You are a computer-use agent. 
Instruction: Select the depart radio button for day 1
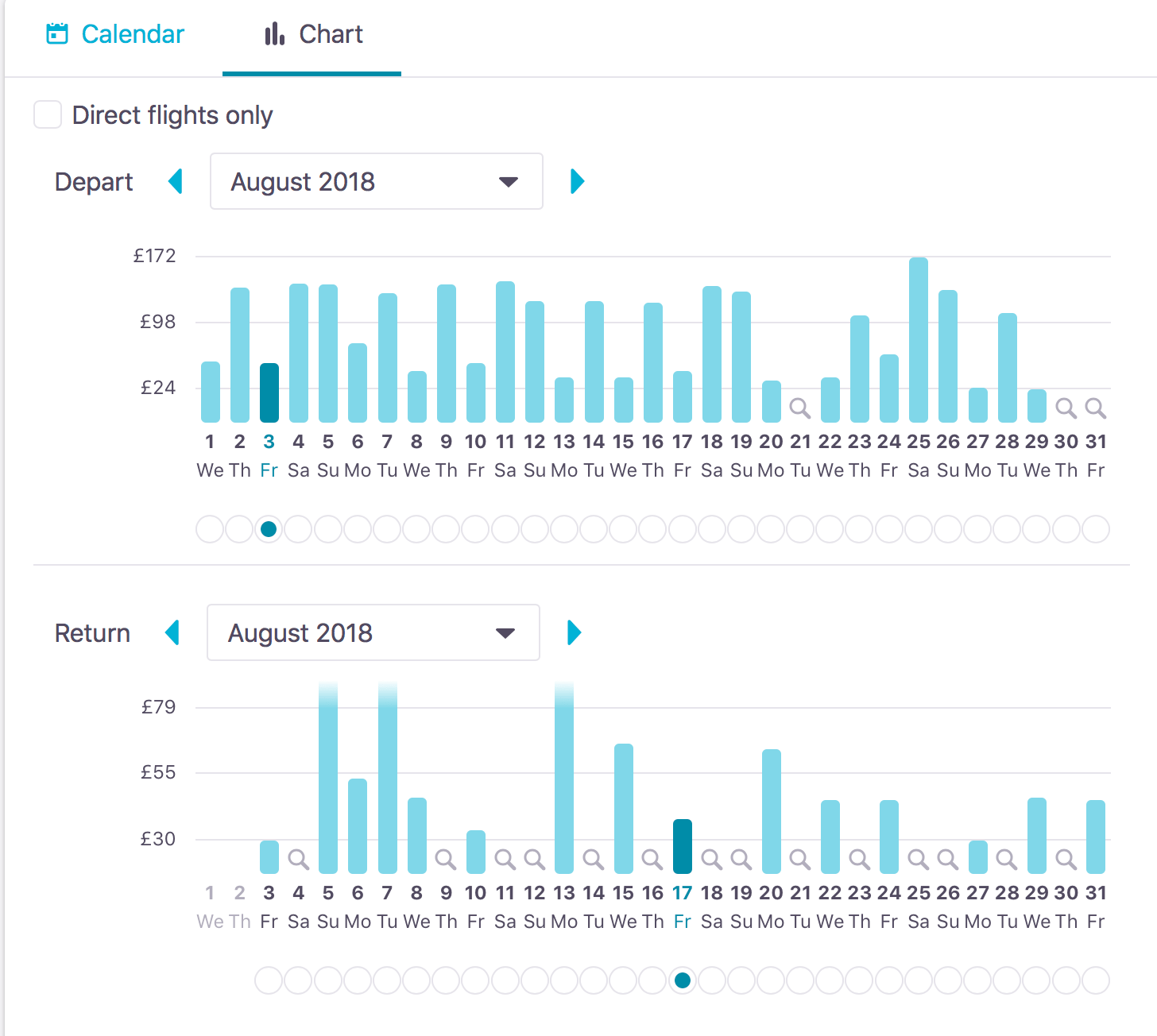coord(210,529)
